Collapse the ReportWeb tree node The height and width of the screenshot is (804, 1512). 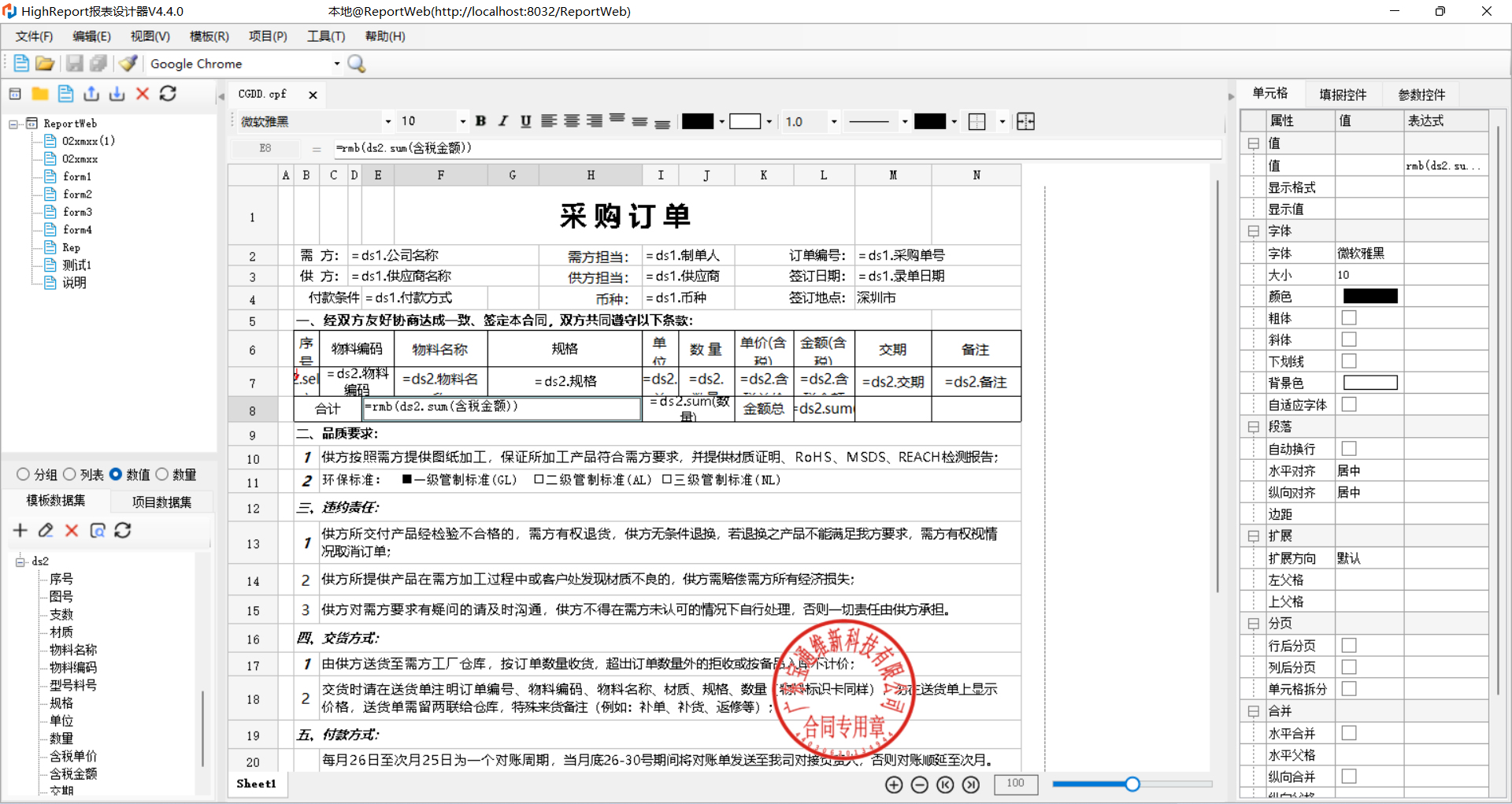13,124
